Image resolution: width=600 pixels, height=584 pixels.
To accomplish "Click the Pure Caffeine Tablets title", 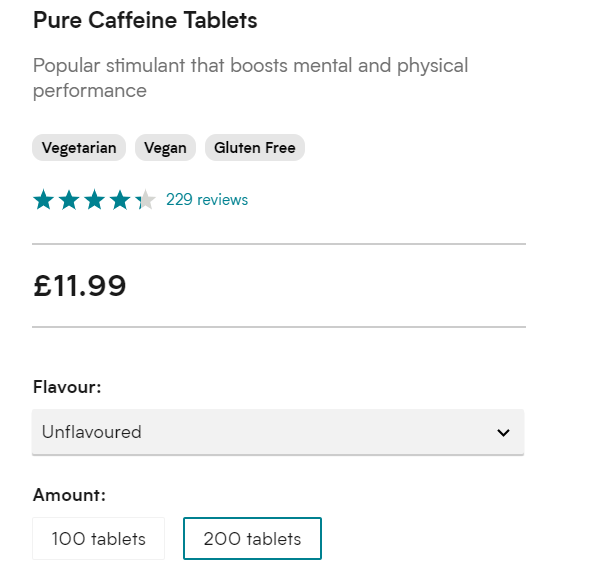I will (x=145, y=20).
